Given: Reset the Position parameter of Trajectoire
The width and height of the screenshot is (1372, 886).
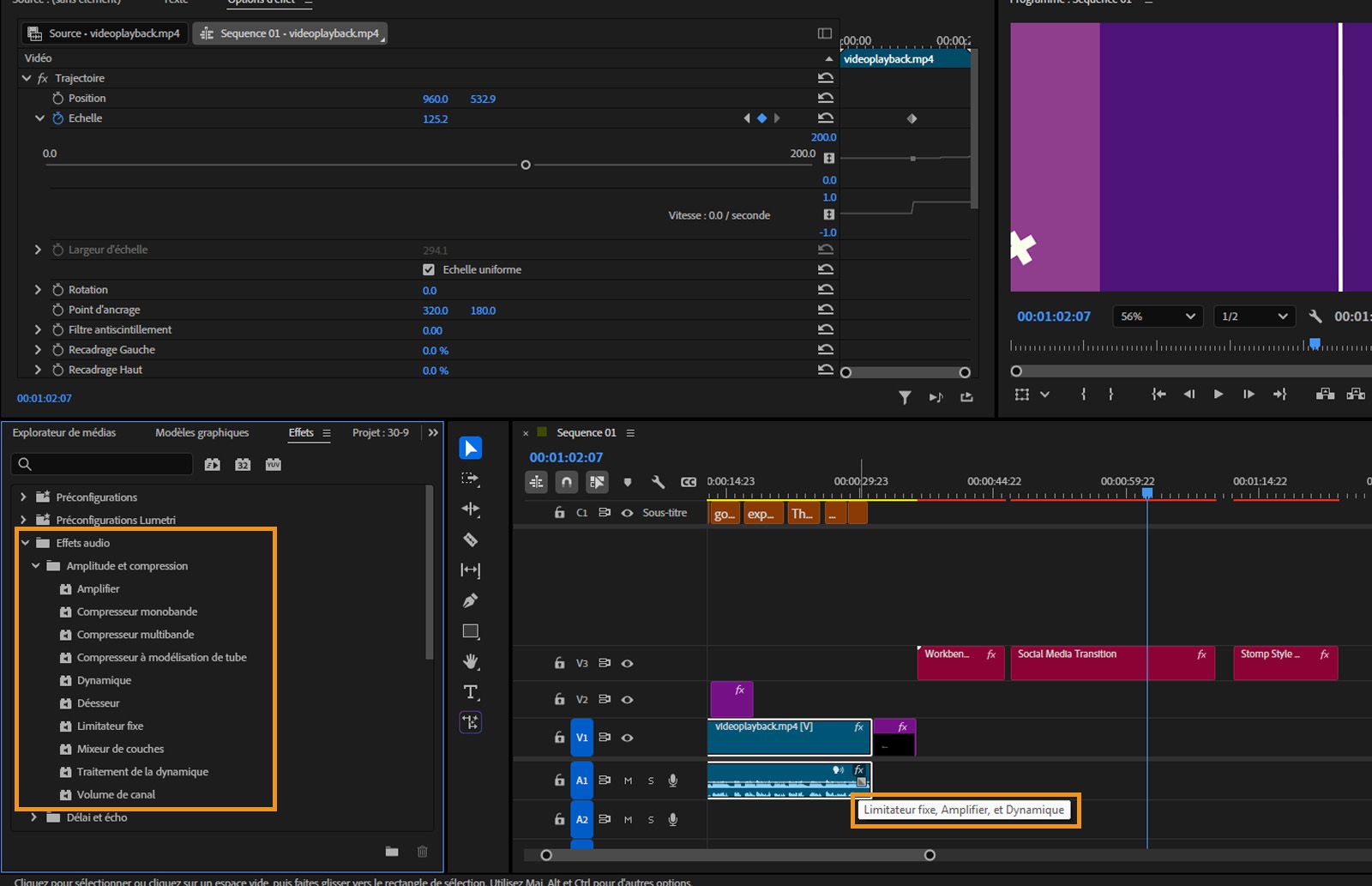Looking at the screenshot, I should (x=825, y=98).
